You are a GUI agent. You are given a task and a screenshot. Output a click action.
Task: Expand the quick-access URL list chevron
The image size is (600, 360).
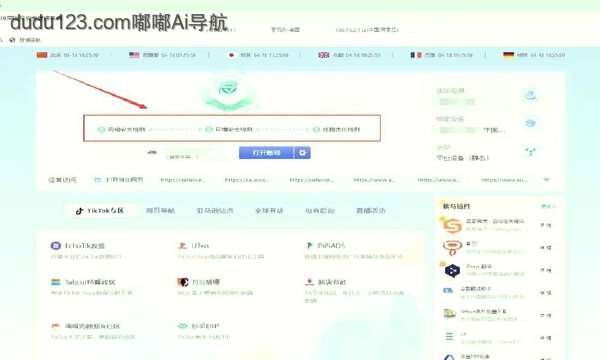[x=546, y=179]
